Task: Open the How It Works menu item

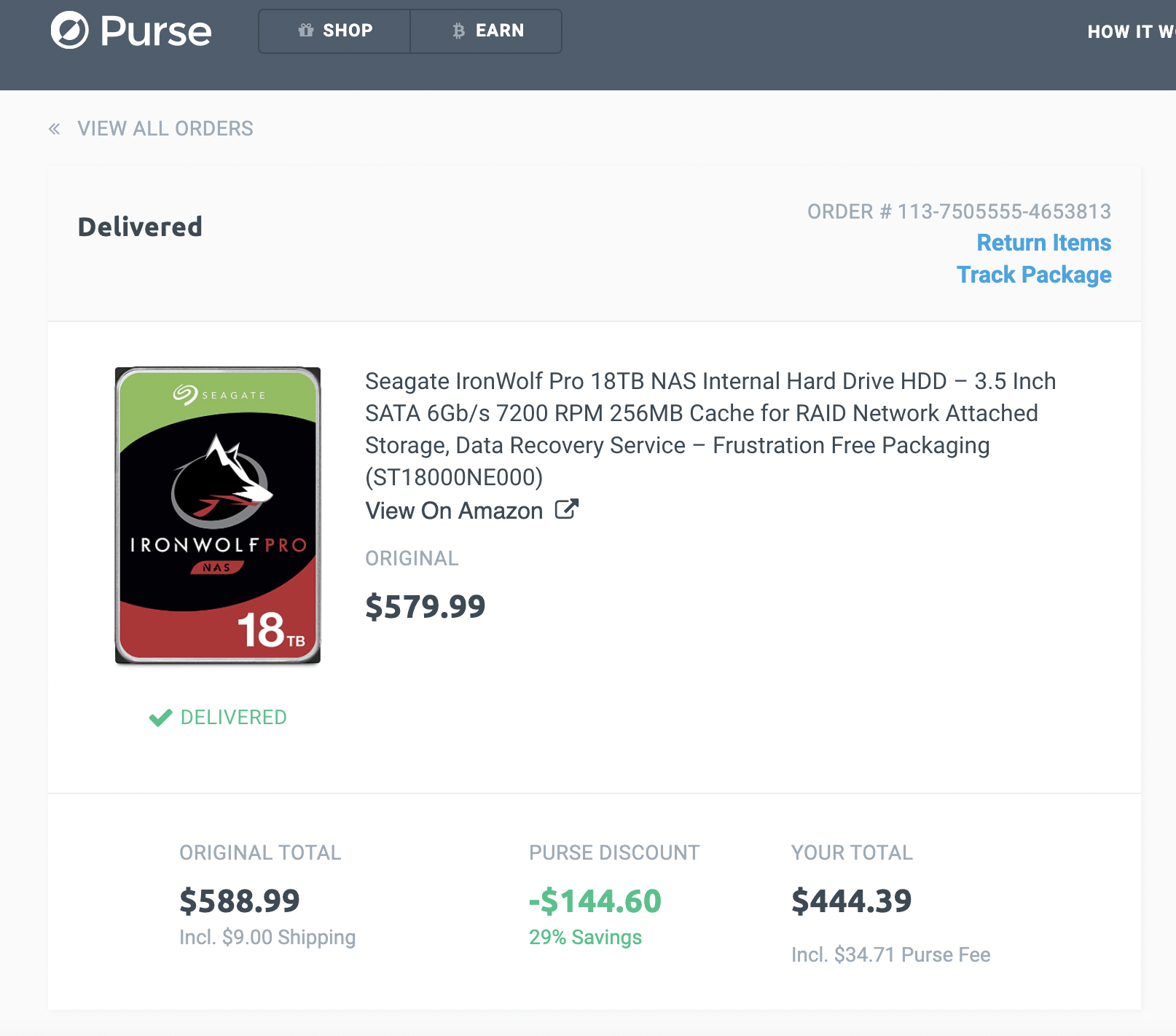Action: (x=1129, y=32)
